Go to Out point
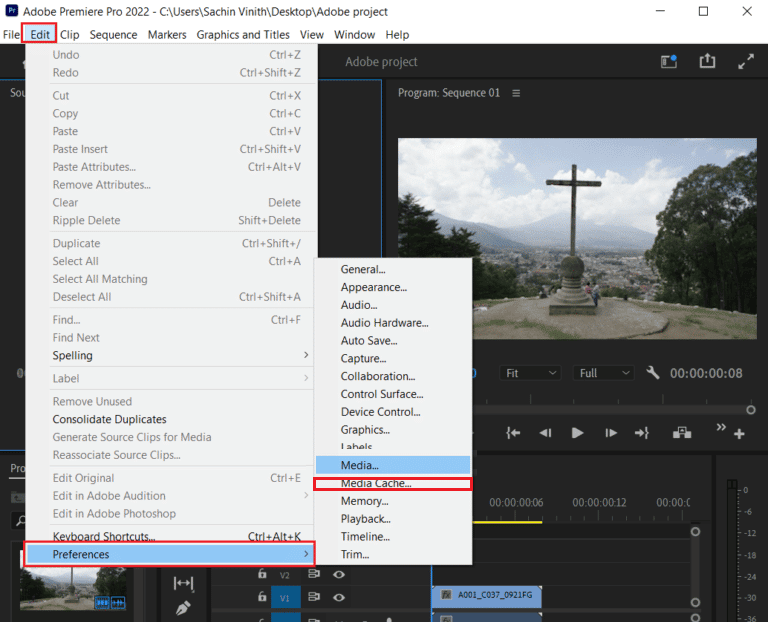This screenshot has height=622, width=768. (642, 433)
